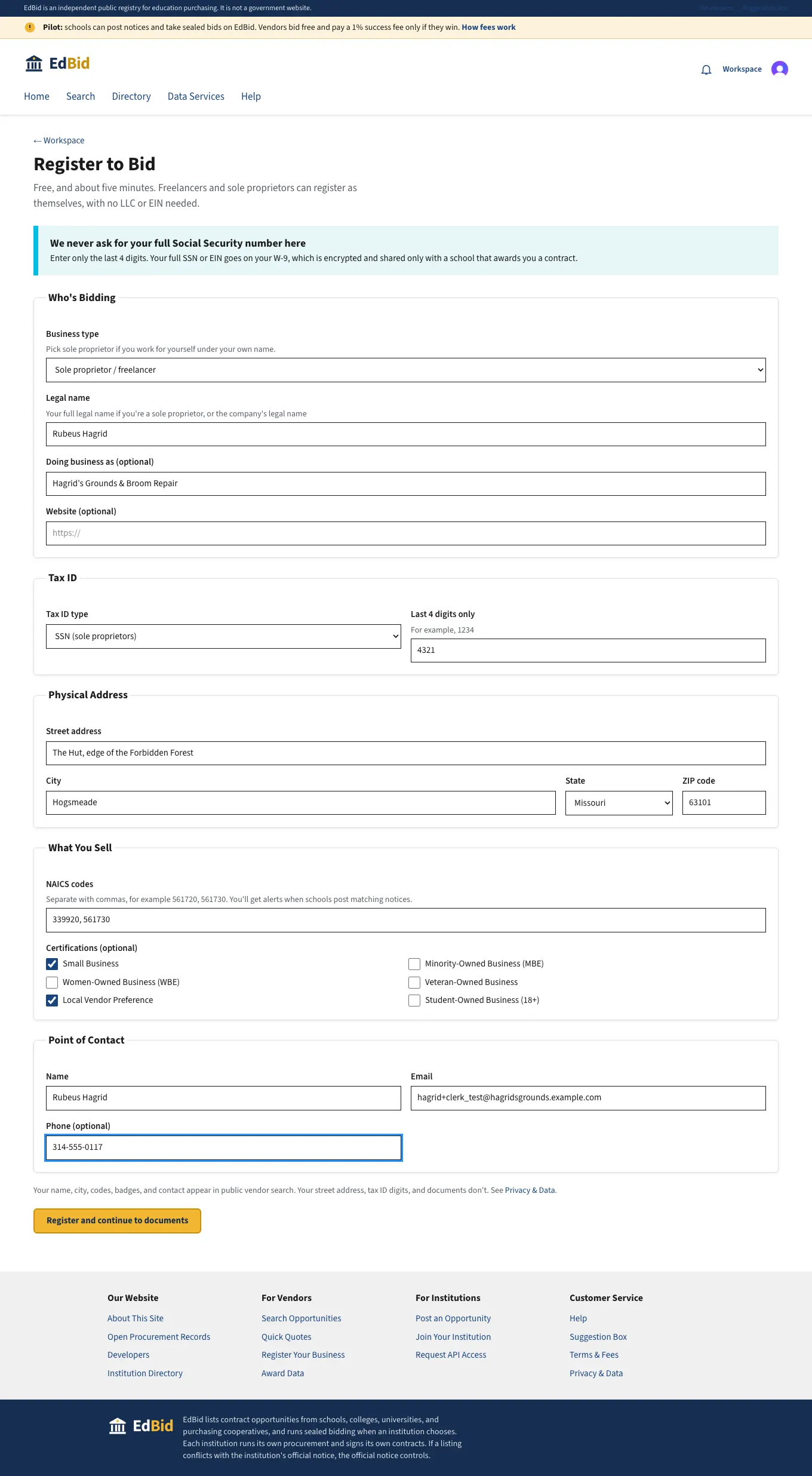Viewport: 812px width, 1476px height.
Task: Click the Email field
Action: tap(588, 1098)
